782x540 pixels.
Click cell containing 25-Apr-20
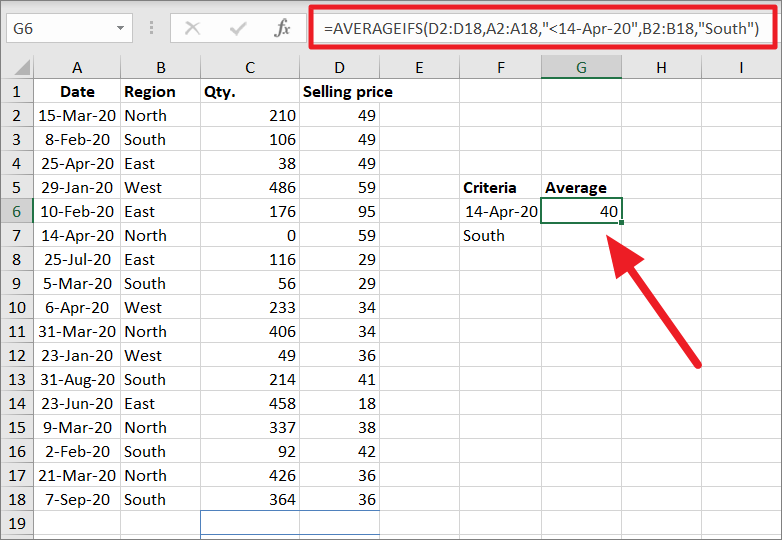(77, 164)
